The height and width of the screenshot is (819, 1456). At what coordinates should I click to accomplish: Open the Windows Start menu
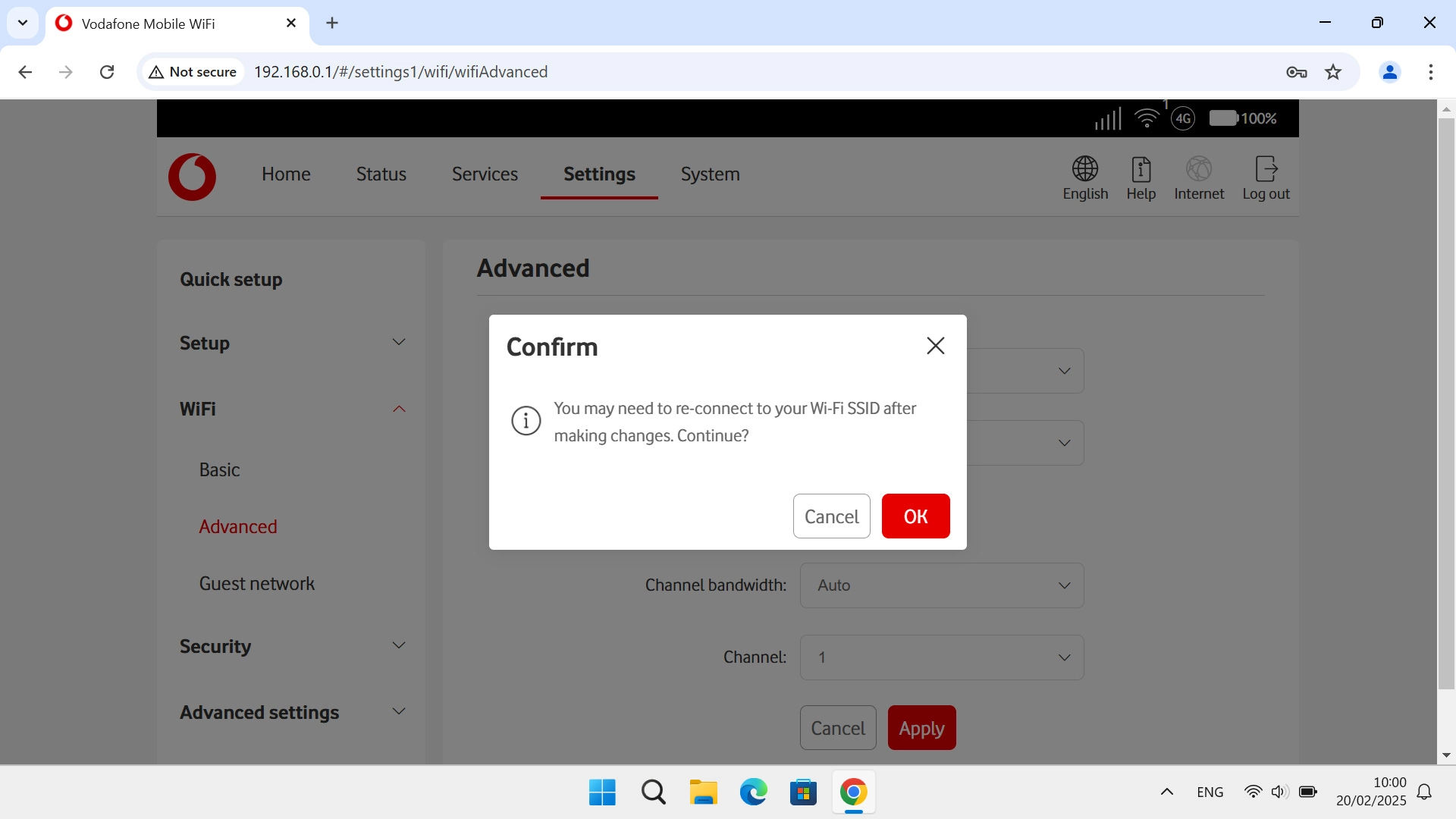coord(601,792)
